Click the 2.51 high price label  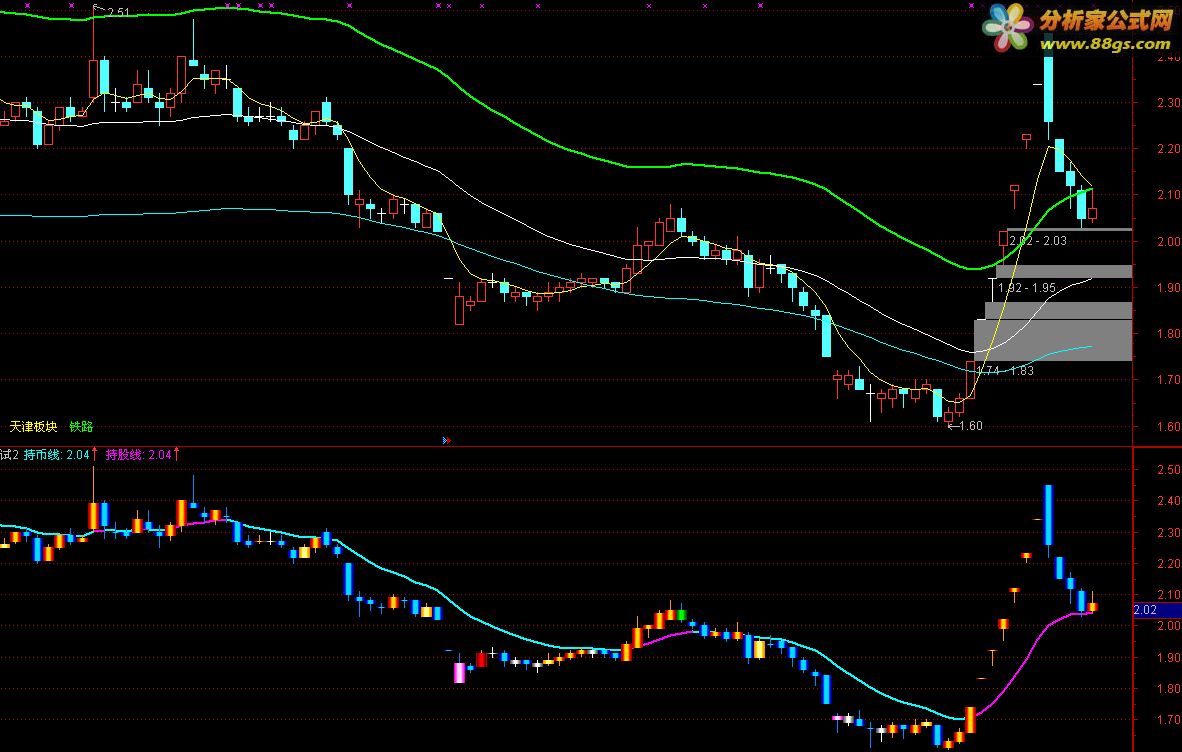(x=118, y=12)
